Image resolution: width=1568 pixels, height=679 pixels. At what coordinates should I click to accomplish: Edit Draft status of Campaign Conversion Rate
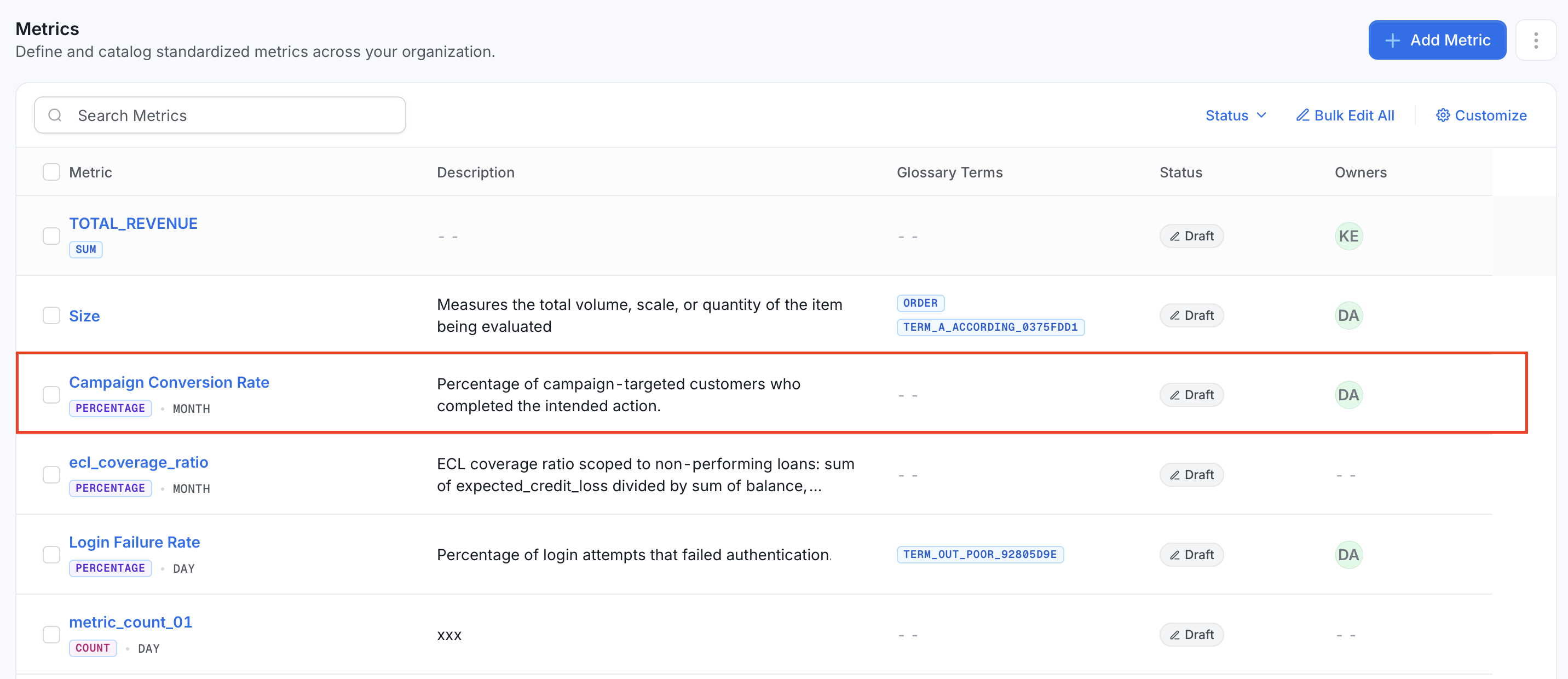tap(1191, 395)
